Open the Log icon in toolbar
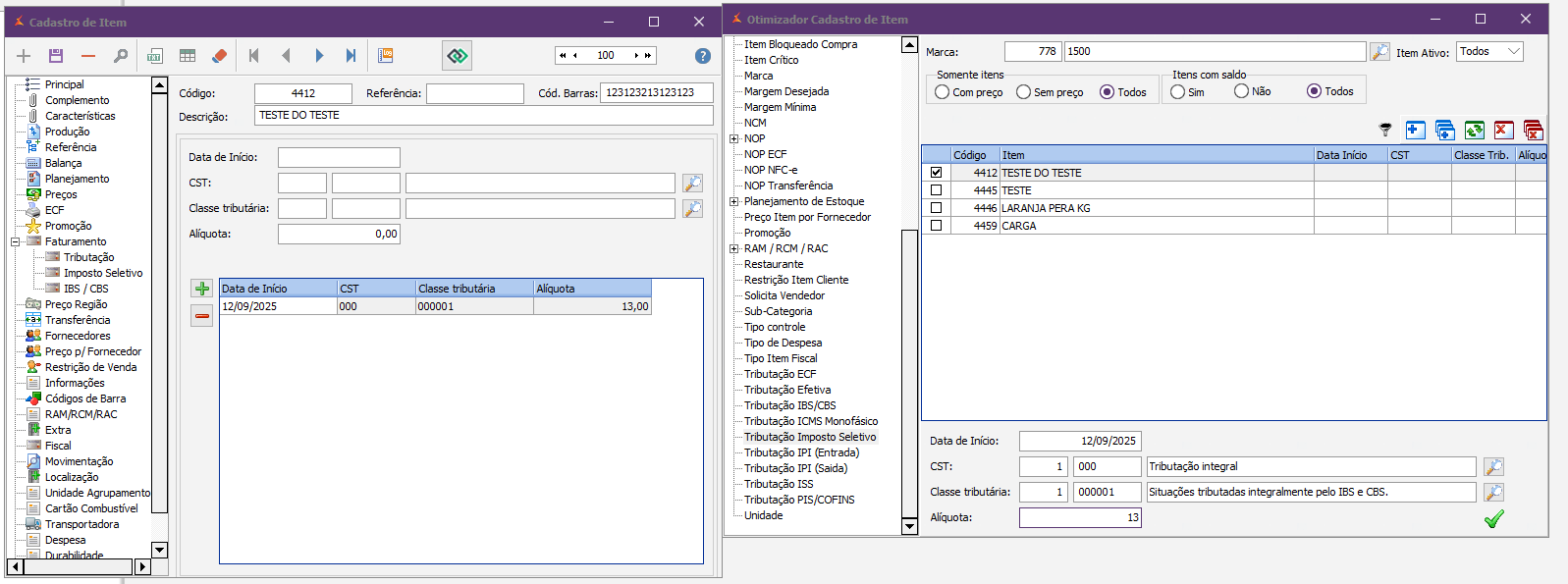The width and height of the screenshot is (1568, 584). point(386,56)
